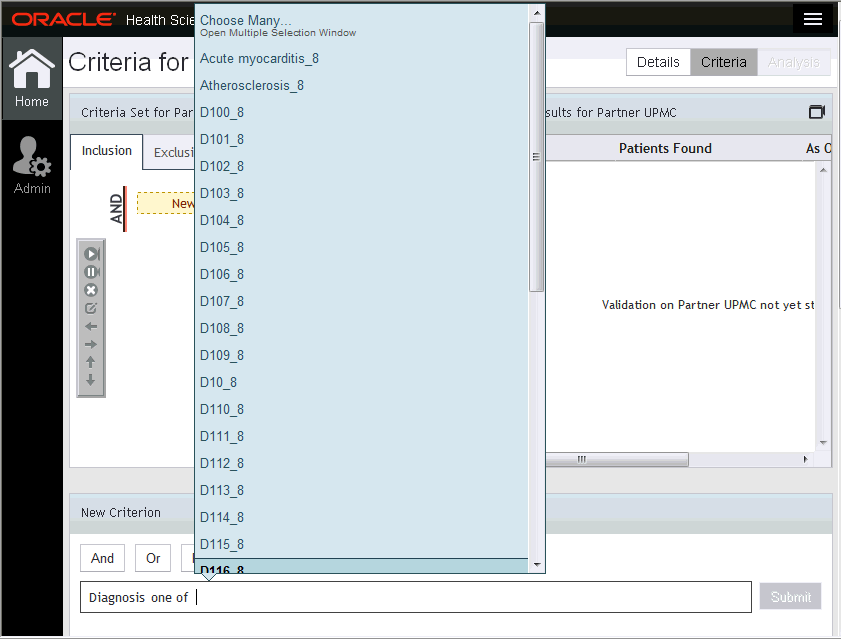Open the Choose Many selection window
The image size is (841, 639).
pos(362,25)
